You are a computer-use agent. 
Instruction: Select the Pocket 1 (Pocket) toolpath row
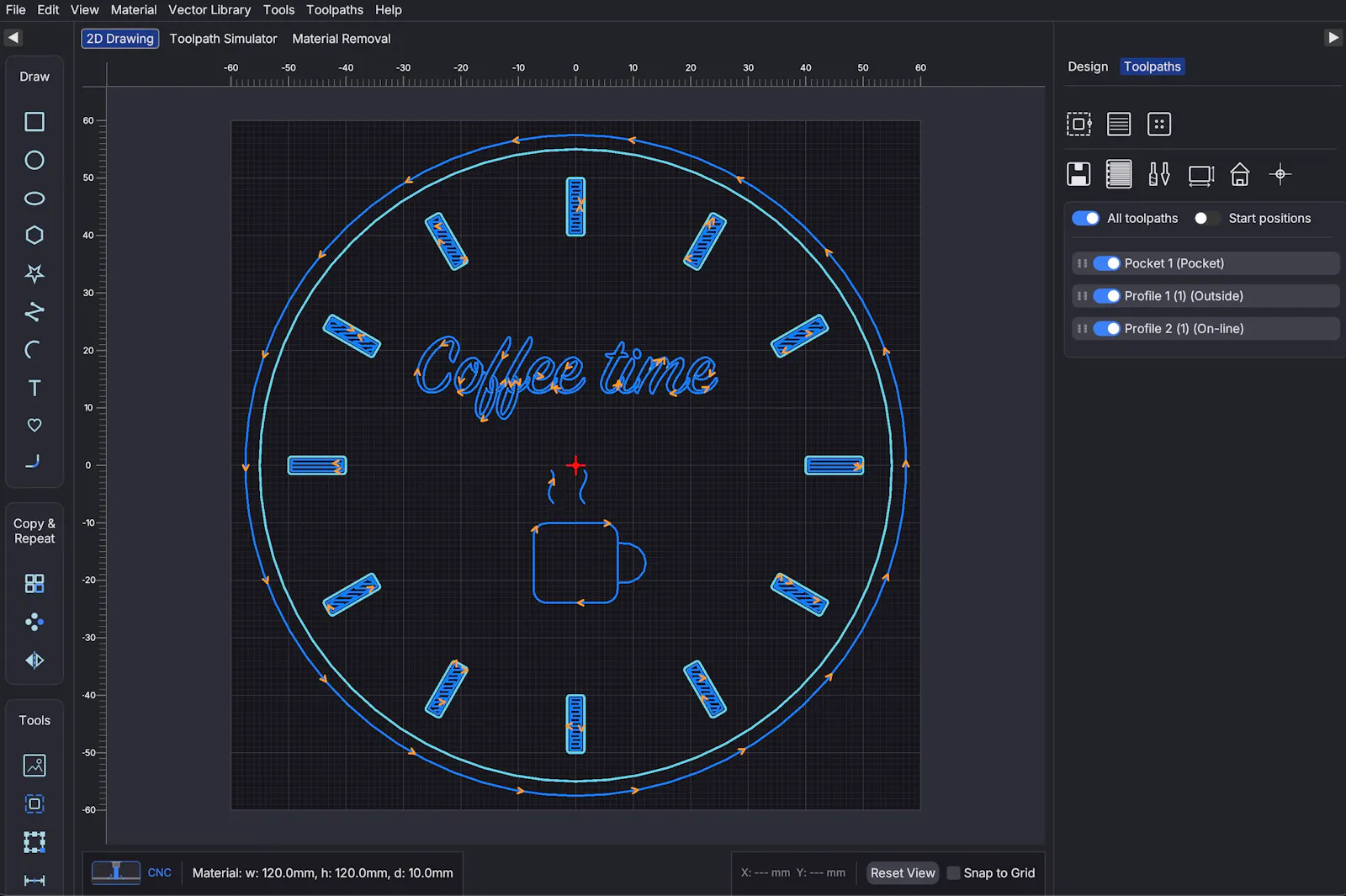[x=1205, y=263]
